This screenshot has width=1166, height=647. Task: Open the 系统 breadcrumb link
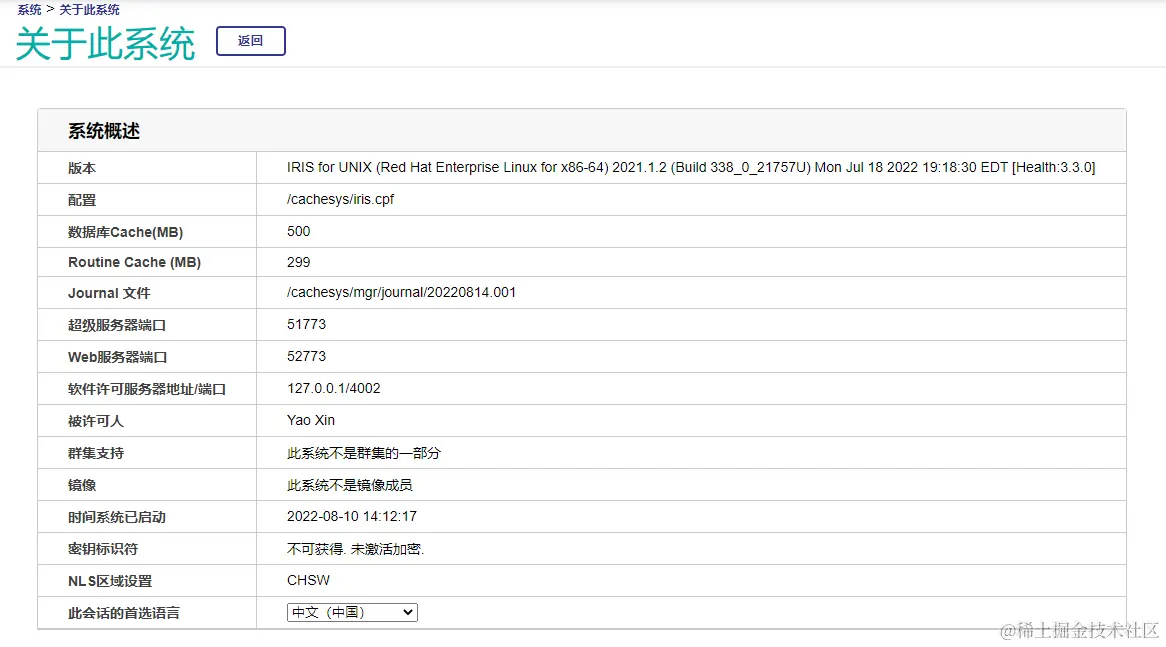tap(30, 10)
